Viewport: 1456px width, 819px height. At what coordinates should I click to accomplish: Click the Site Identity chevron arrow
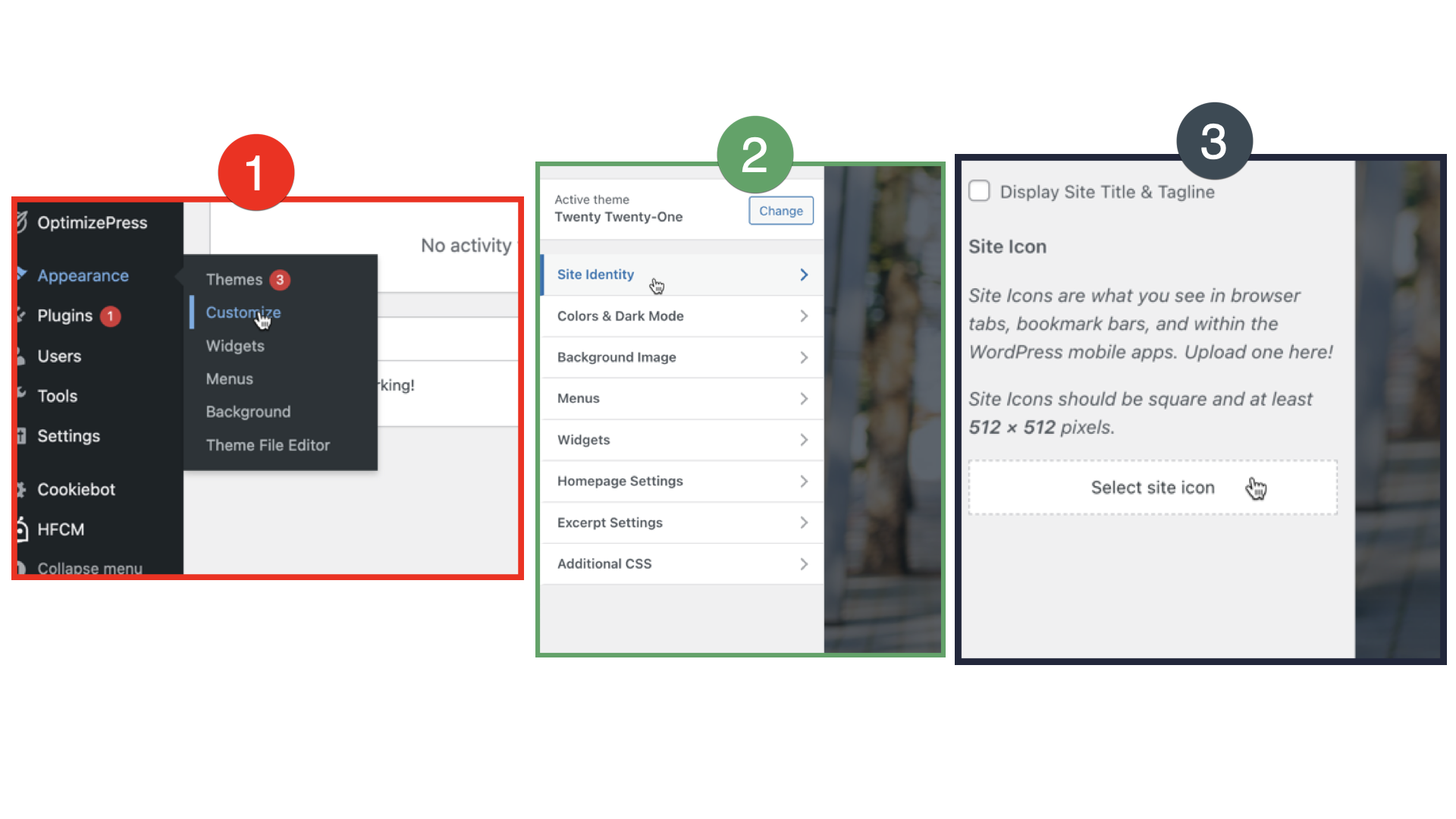coord(804,275)
